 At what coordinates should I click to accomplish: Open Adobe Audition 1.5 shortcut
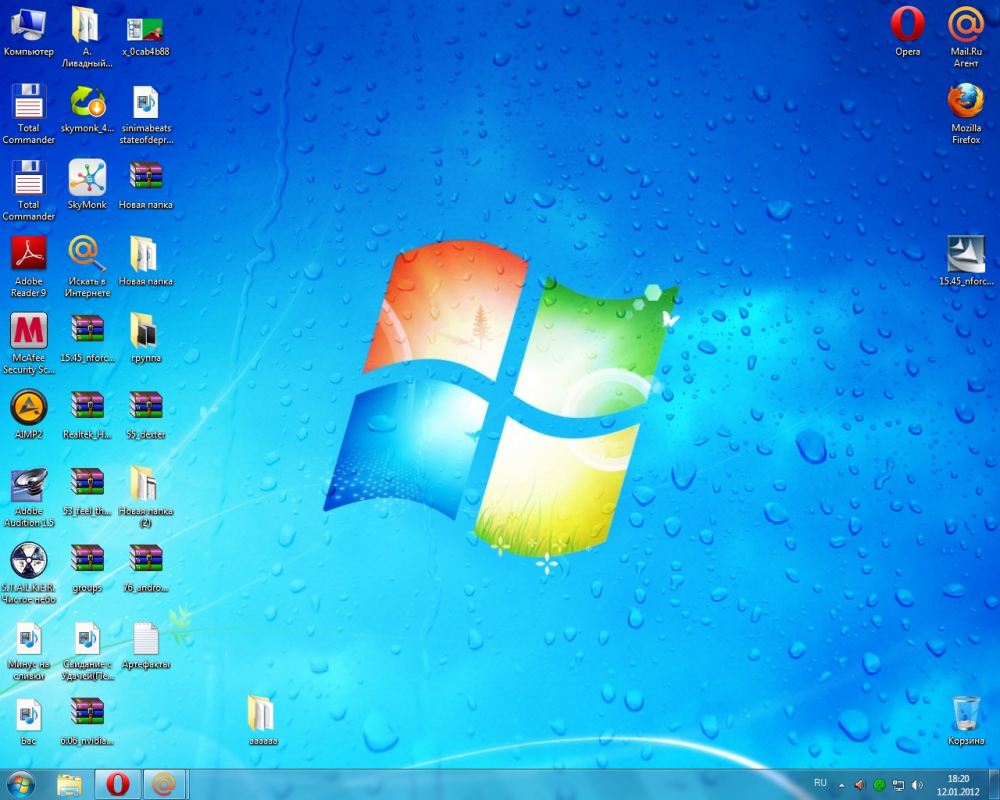[x=29, y=498]
